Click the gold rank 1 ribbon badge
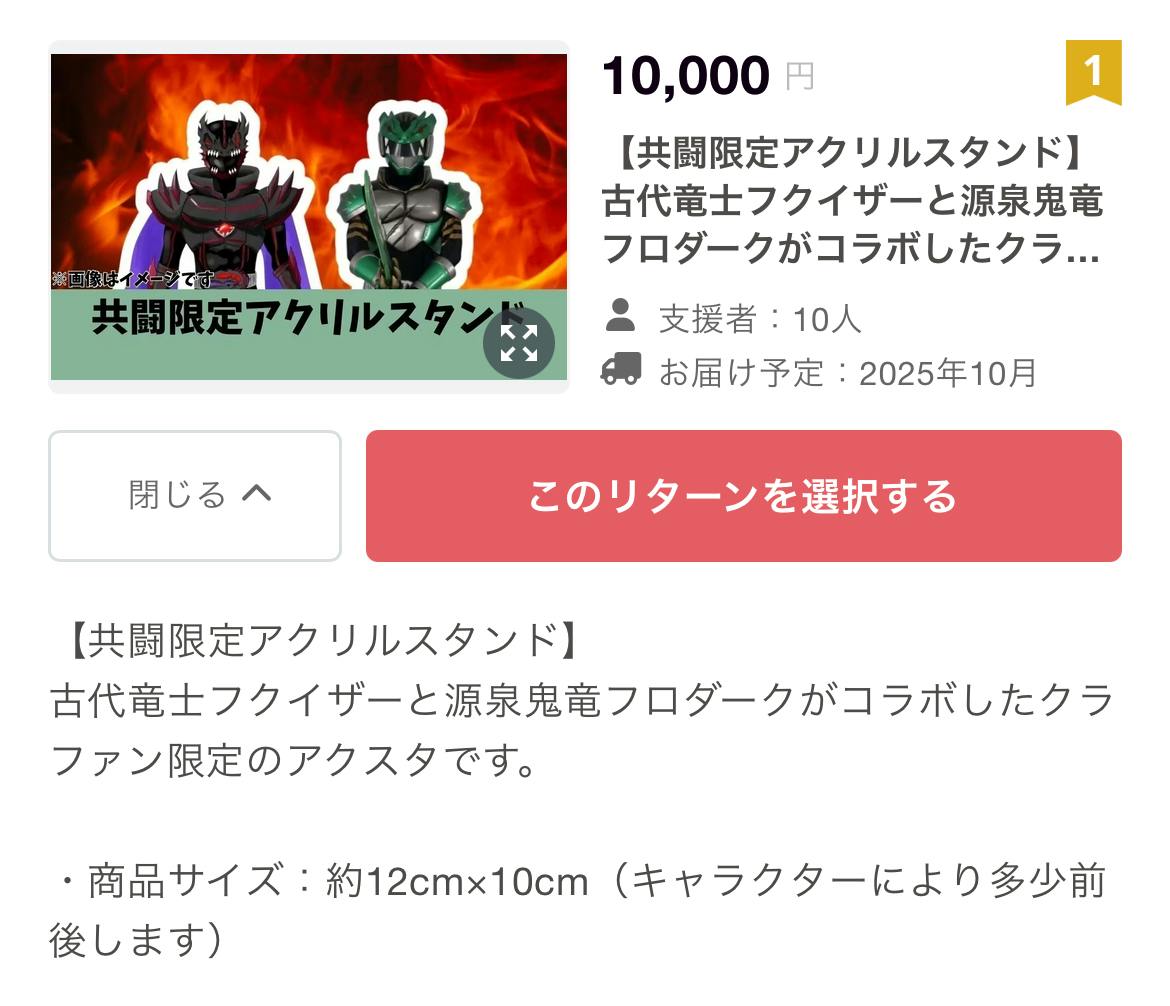 [x=1093, y=72]
